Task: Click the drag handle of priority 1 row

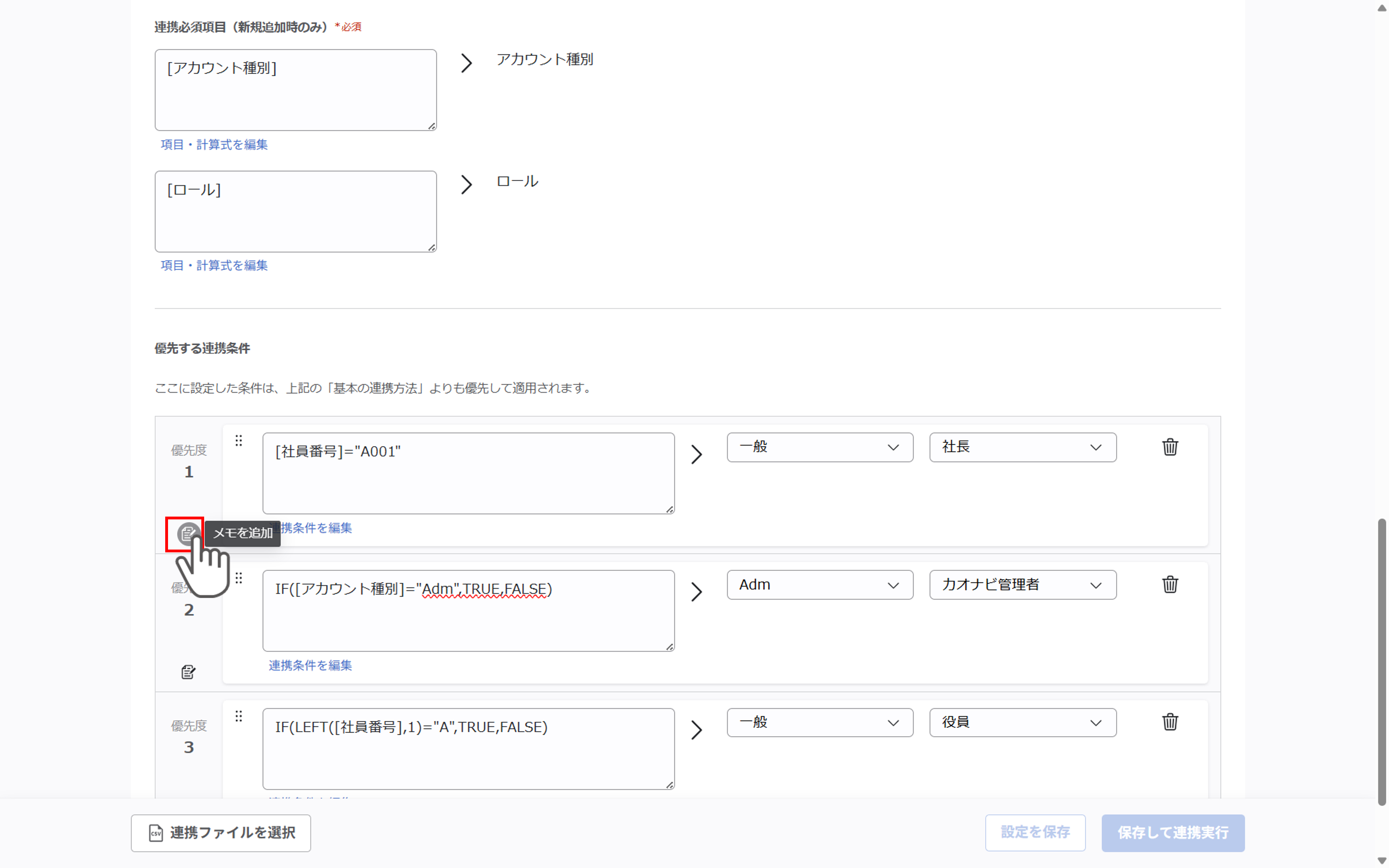Action: pyautogui.click(x=239, y=441)
